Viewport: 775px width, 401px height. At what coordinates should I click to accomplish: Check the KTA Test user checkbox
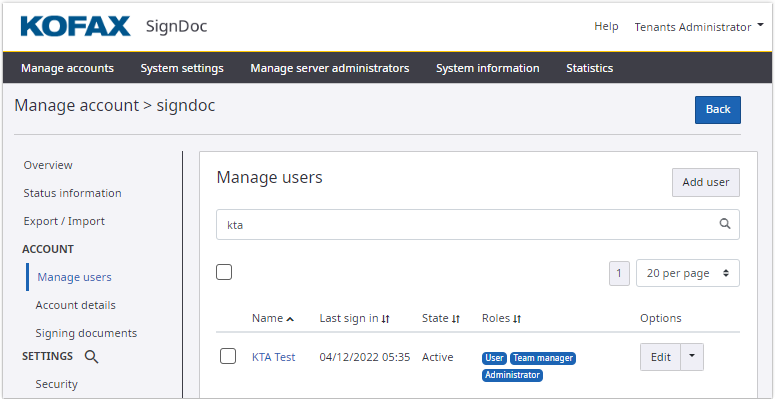pos(228,357)
